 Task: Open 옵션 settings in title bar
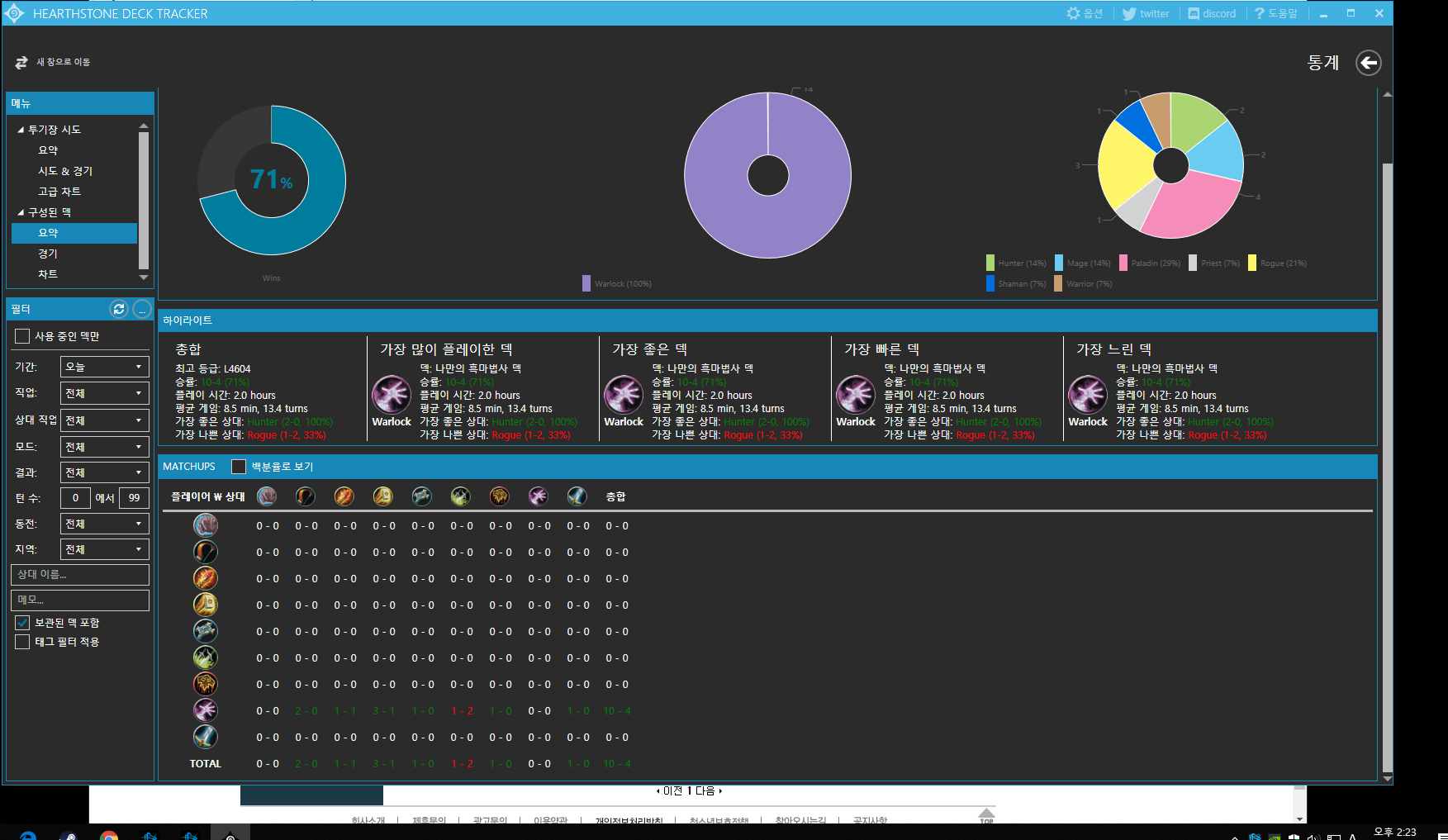click(1085, 13)
